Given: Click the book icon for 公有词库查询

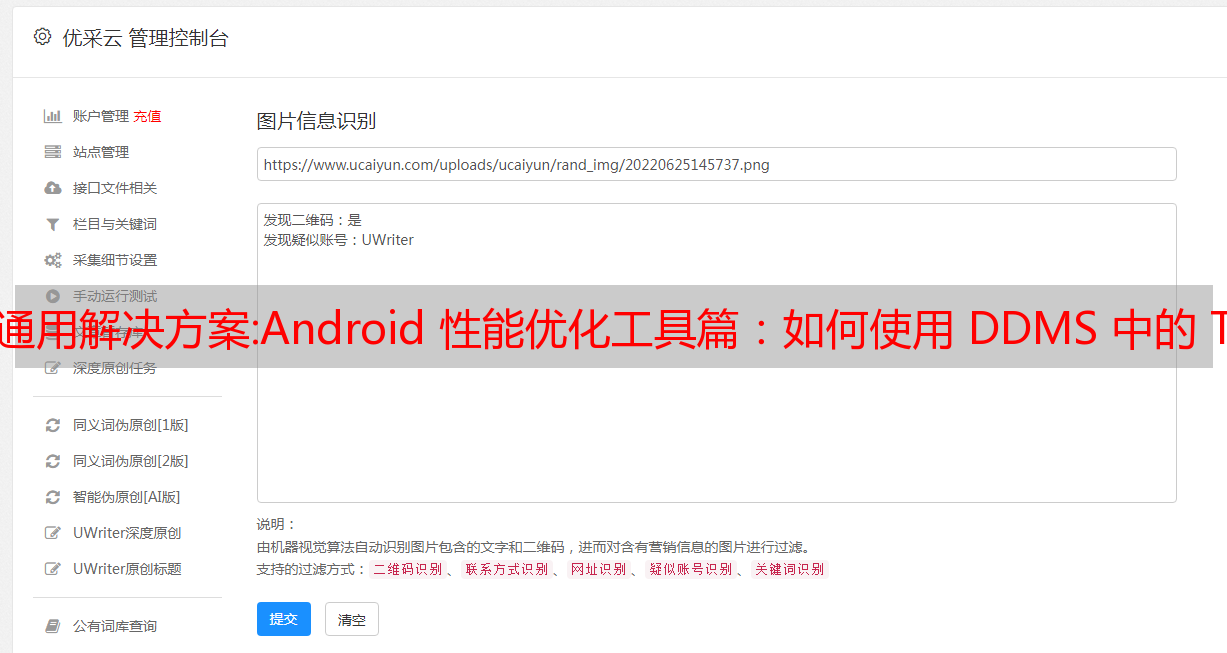Looking at the screenshot, I should click(53, 626).
